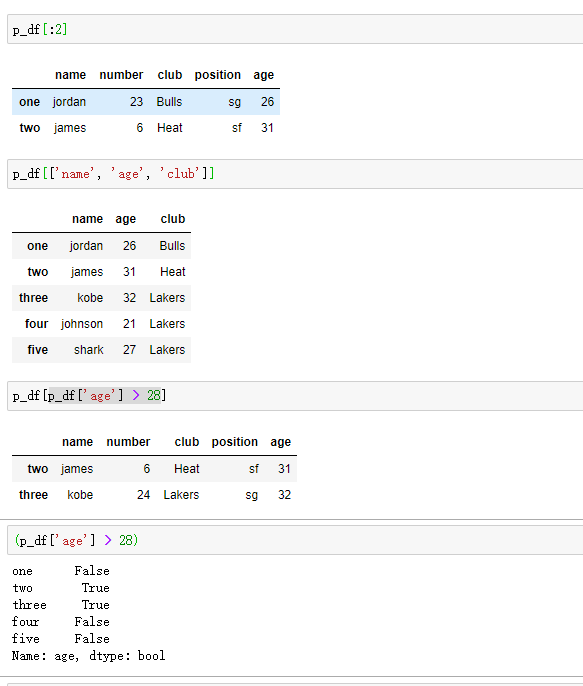The width and height of the screenshot is (583, 686).
Task: Click the p_df[p_df['age'] > 28] code cell
Action: [295, 396]
